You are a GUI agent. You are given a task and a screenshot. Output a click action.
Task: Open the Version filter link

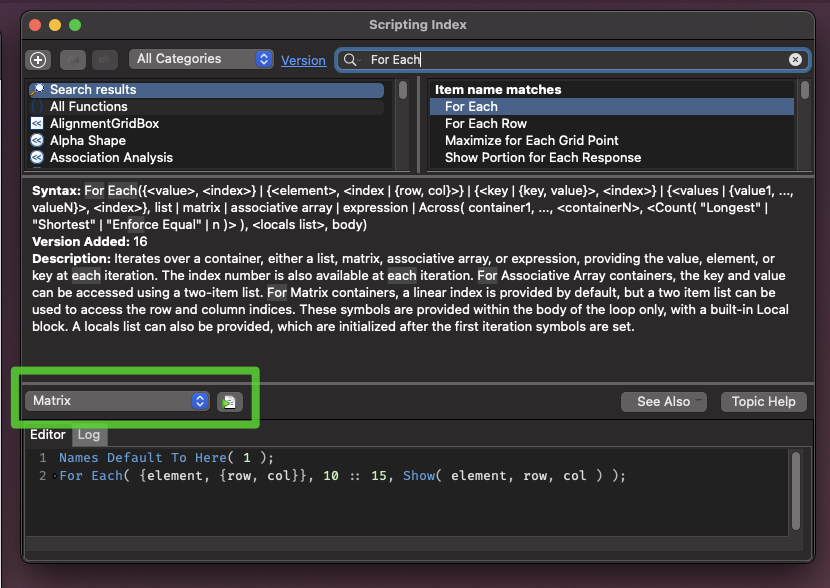click(x=303, y=60)
